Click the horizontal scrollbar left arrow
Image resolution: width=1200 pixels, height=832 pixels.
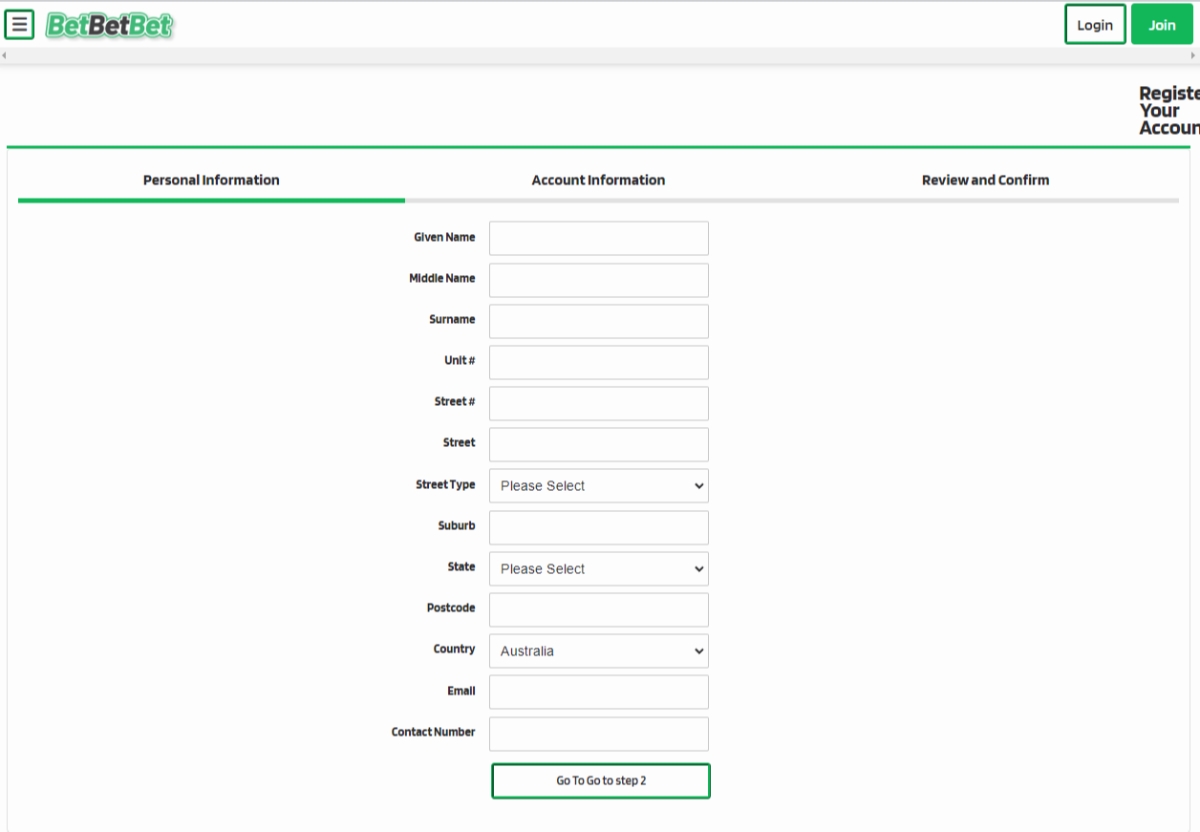coord(5,55)
